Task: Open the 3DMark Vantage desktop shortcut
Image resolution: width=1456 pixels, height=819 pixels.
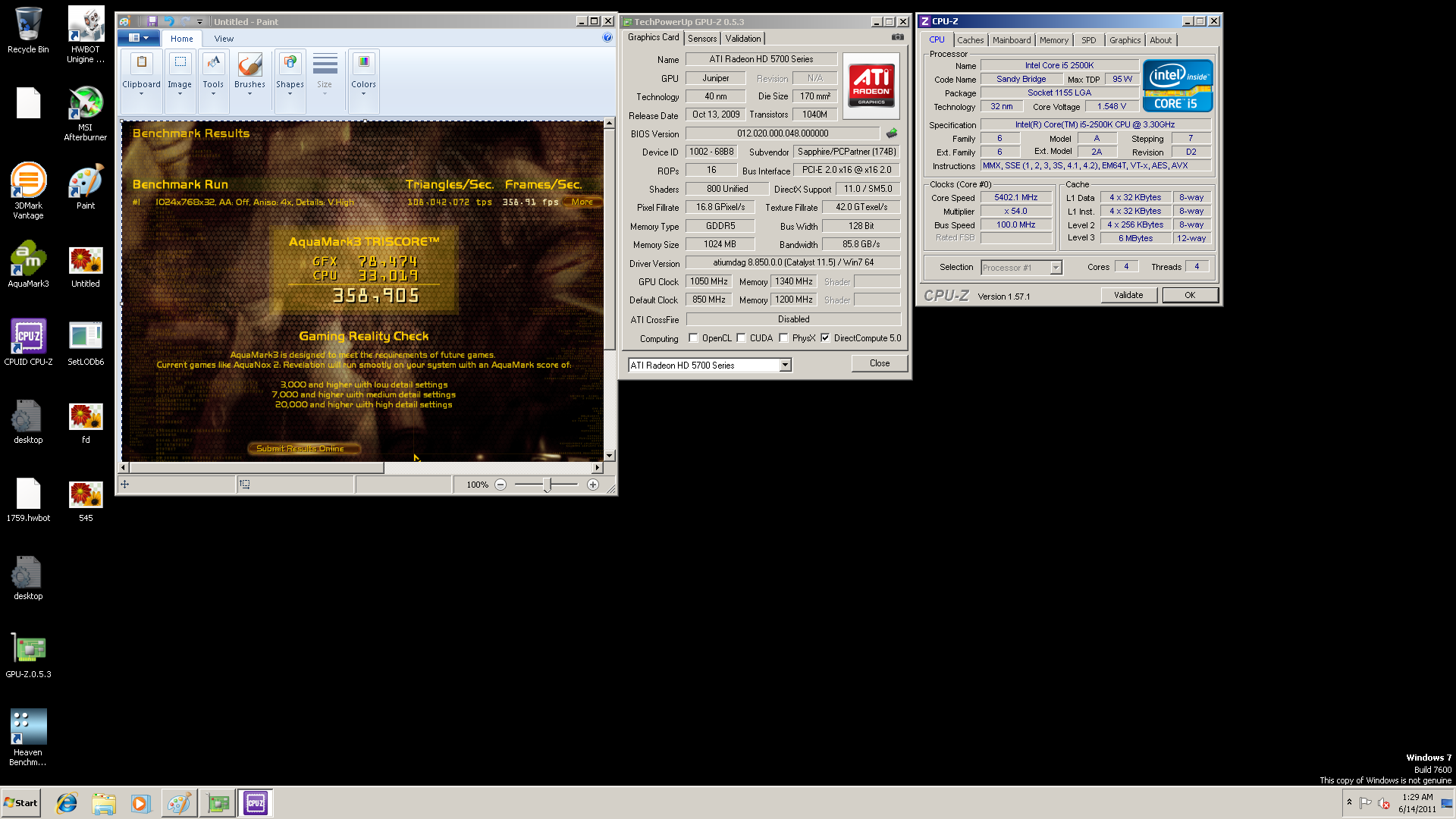Action: pyautogui.click(x=28, y=191)
